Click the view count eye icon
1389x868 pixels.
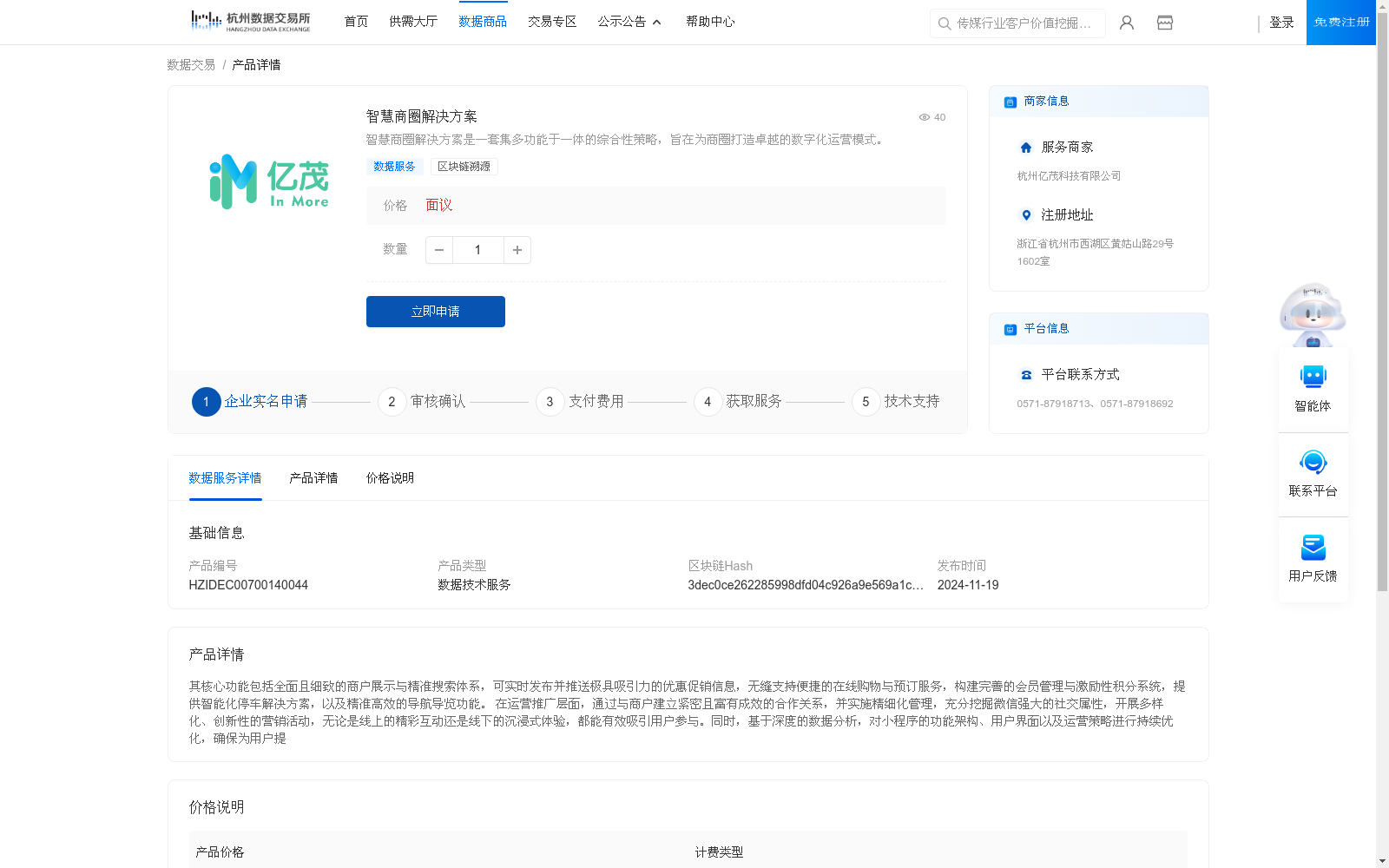tap(925, 117)
